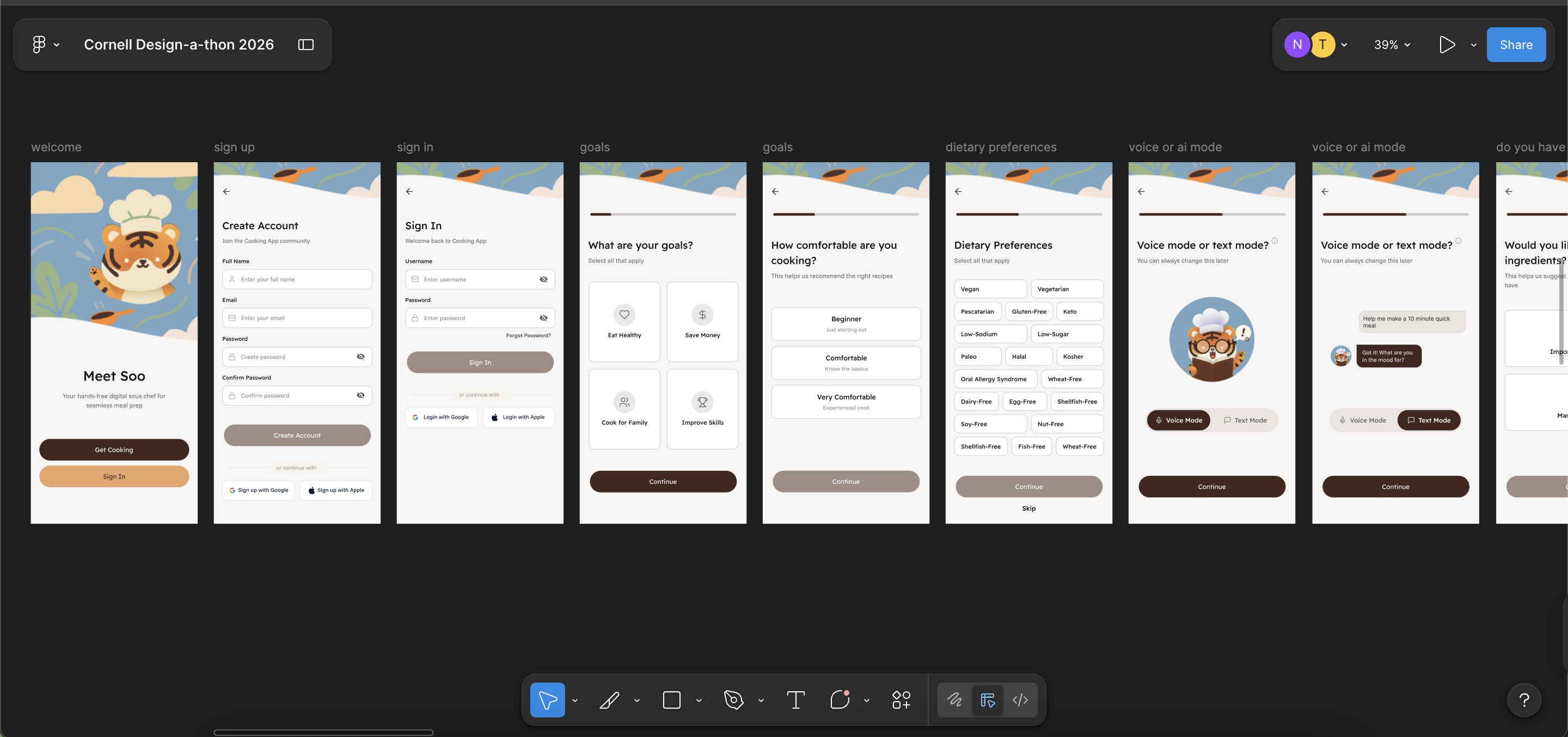Image resolution: width=1568 pixels, height=737 pixels.
Task: Toggle the sidebar panel icon beside file name
Action: [x=305, y=45]
